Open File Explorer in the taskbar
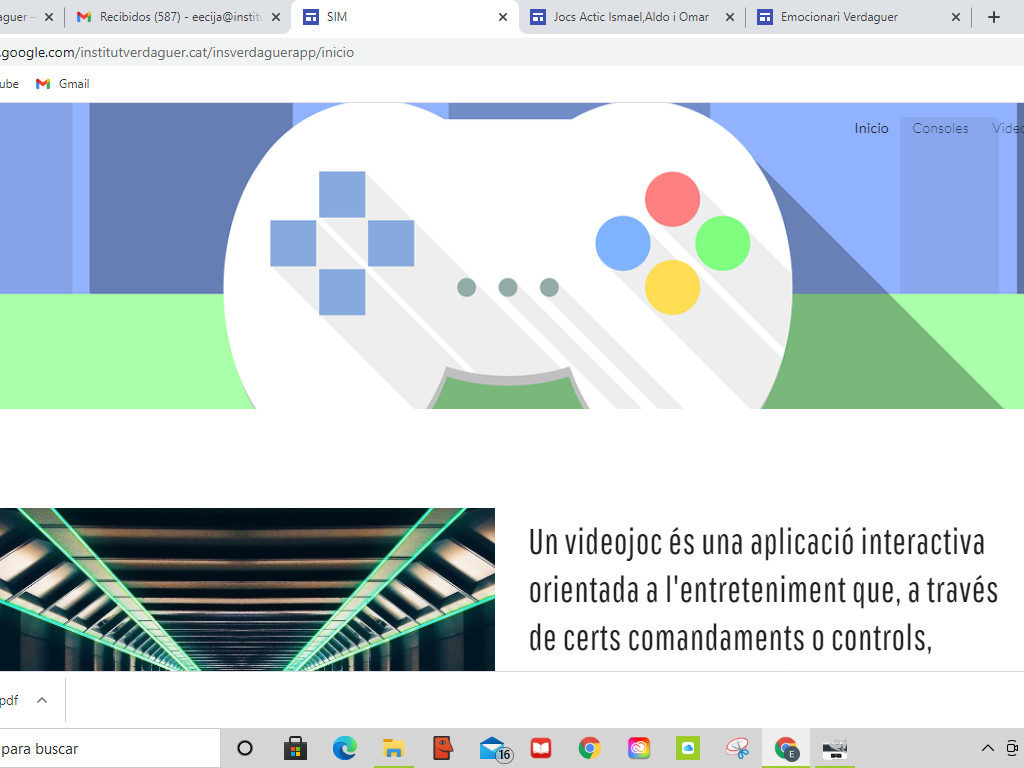Viewport: 1024px width, 768px height. (x=394, y=748)
